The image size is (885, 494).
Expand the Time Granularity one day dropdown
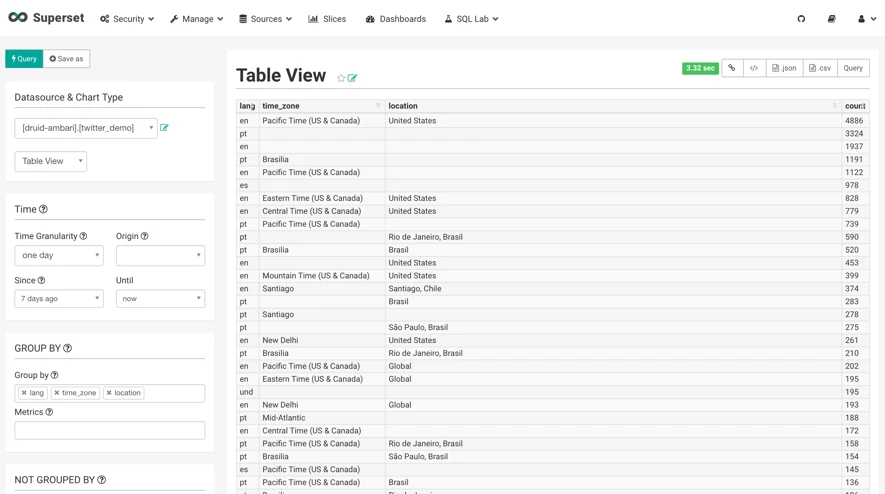[x=59, y=255]
